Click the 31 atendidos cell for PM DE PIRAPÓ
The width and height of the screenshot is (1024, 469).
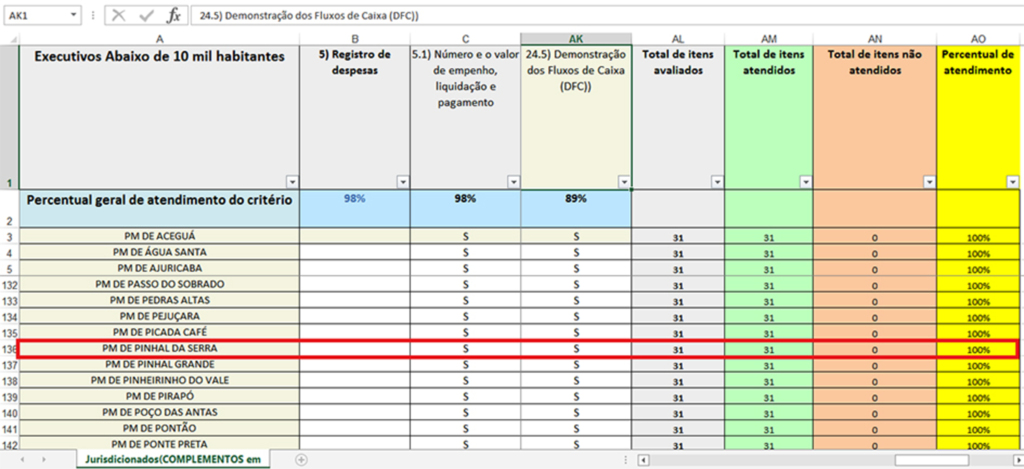pos(769,397)
